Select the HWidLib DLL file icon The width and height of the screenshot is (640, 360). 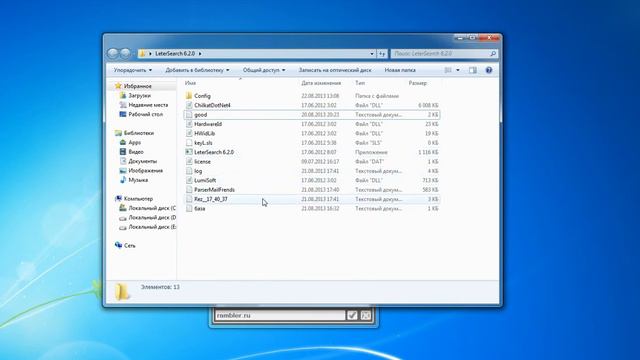pos(189,133)
